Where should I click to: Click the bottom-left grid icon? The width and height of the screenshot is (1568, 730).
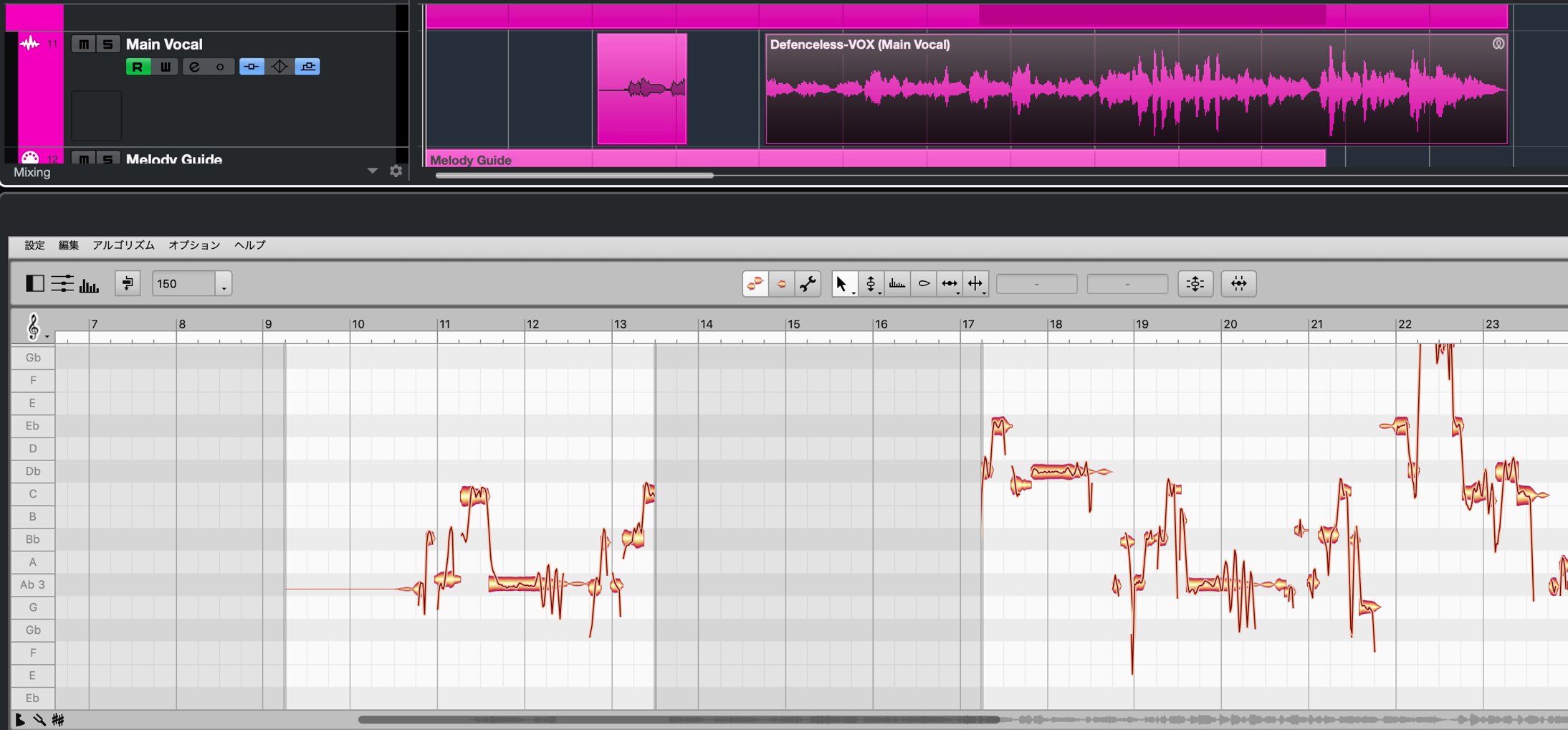pyautogui.click(x=58, y=720)
